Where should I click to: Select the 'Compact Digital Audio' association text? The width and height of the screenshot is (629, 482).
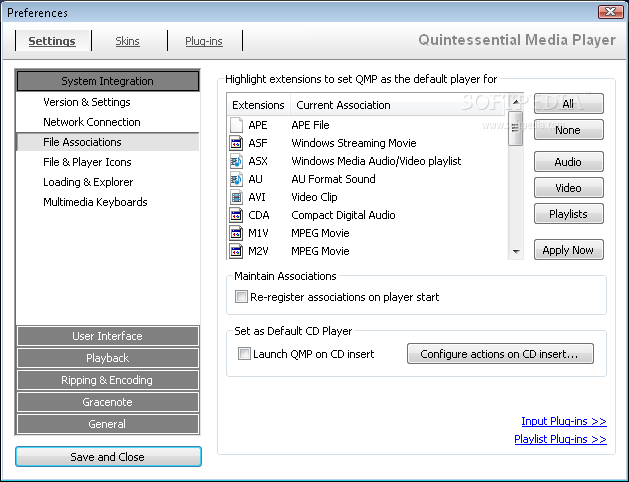[343, 215]
